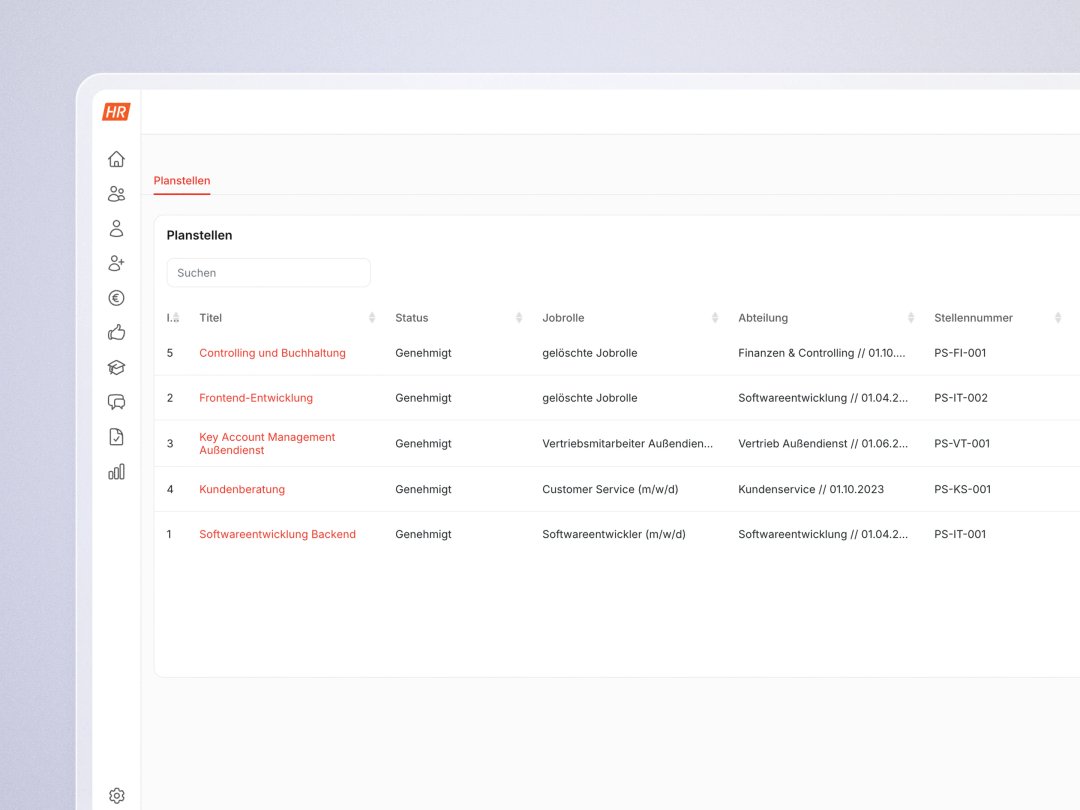The width and height of the screenshot is (1080, 810).
Task: Open the chat bubbles icon
Action: (x=116, y=402)
